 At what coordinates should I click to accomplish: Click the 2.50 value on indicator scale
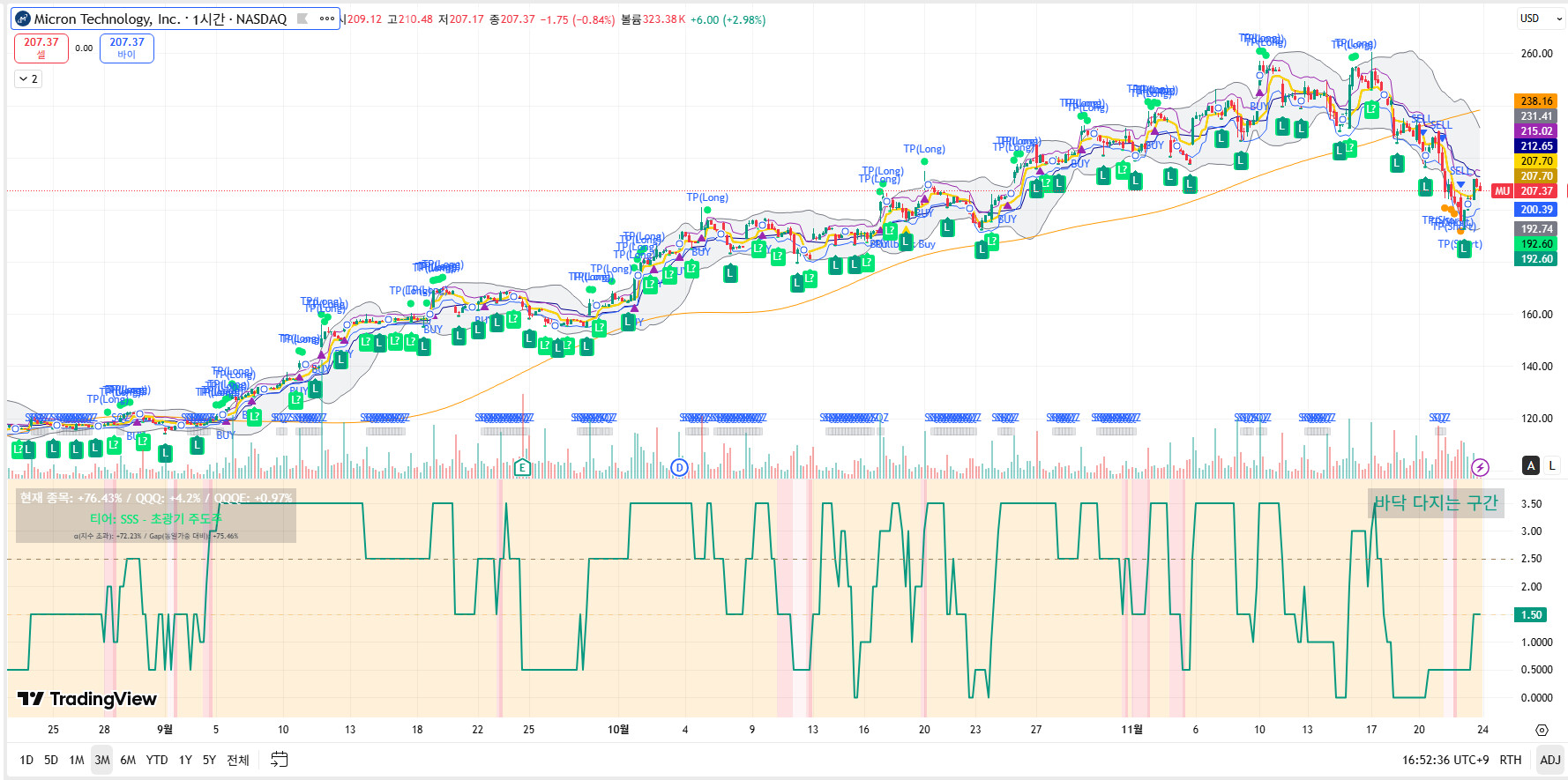click(1531, 559)
